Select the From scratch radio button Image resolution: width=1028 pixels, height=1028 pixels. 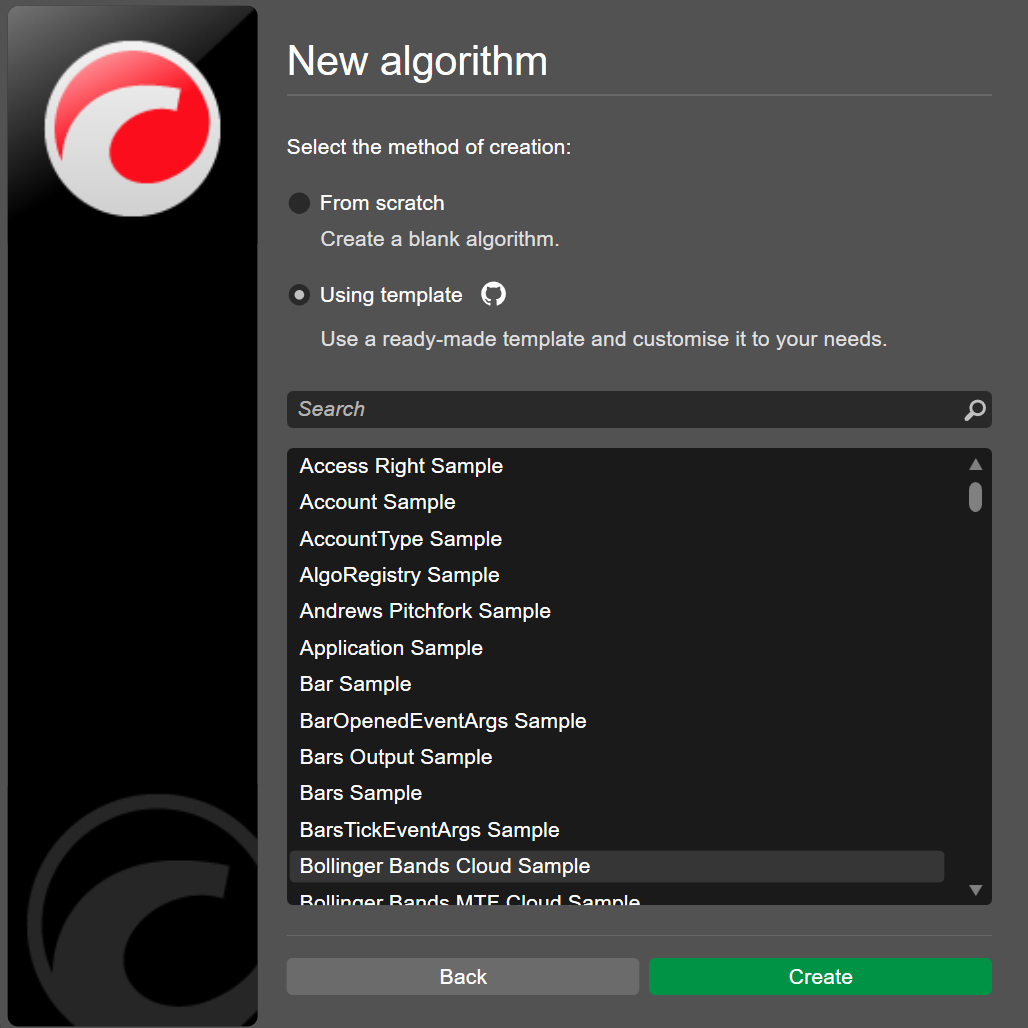299,203
